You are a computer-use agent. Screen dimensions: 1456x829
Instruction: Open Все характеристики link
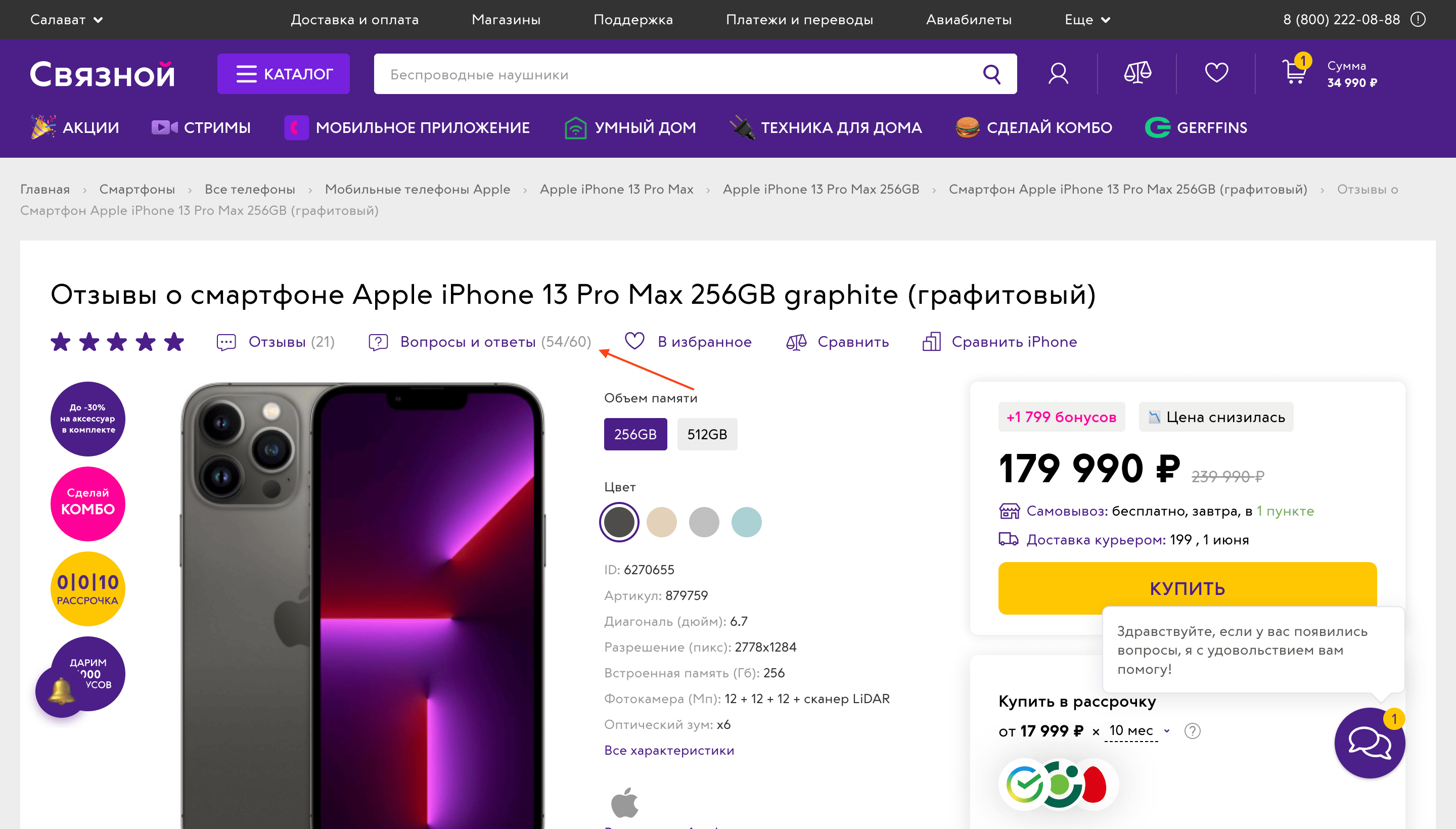coord(669,751)
